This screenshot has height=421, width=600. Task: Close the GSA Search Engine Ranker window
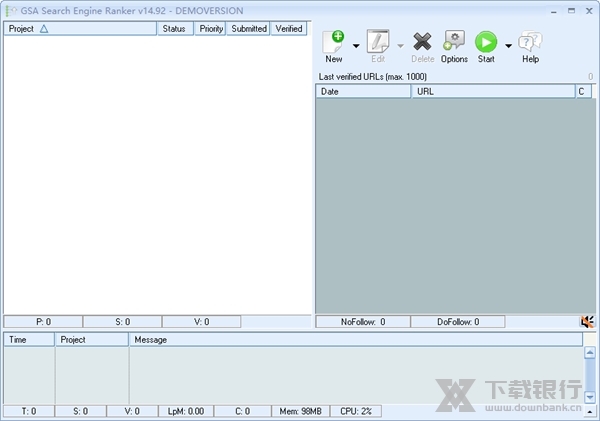[x=589, y=11]
